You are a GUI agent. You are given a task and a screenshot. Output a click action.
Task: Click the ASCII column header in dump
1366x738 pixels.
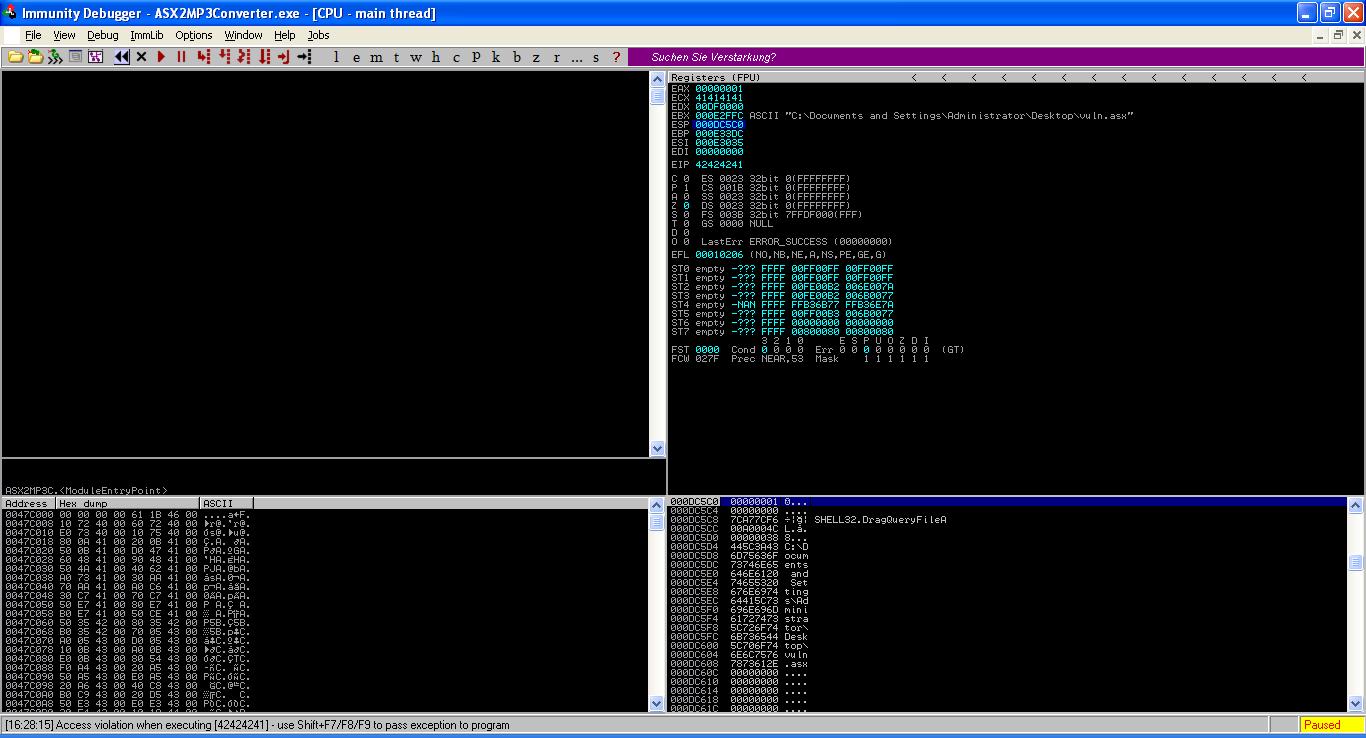(226, 503)
